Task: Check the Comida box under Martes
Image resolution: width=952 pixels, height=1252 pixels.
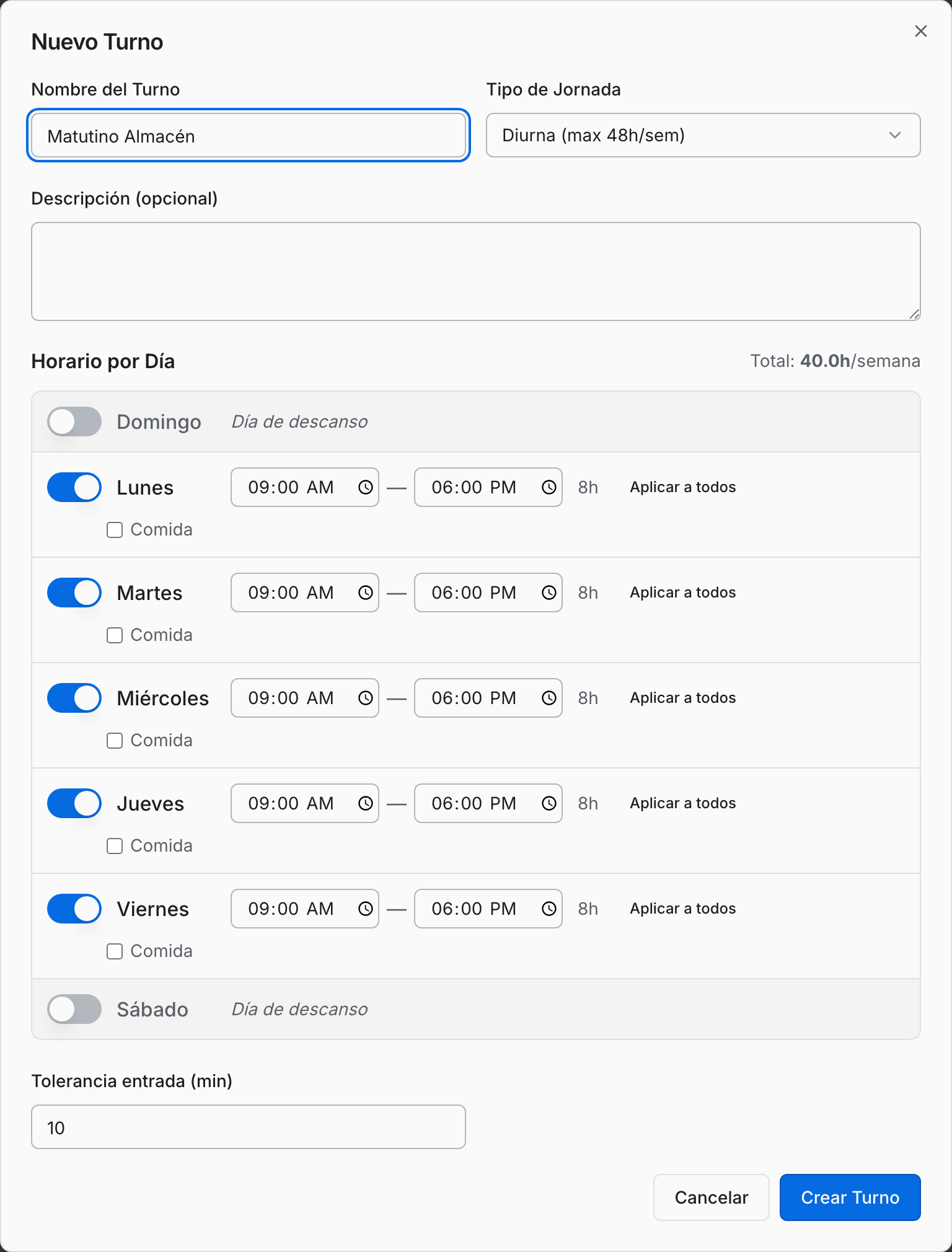Action: coord(115,635)
